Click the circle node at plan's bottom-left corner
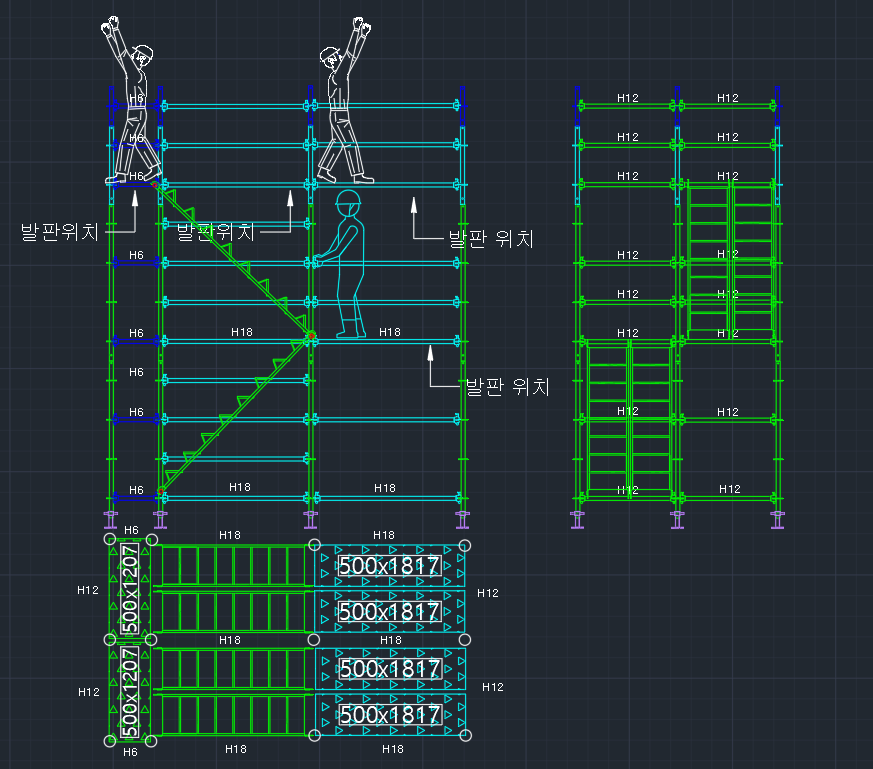 tap(110, 741)
